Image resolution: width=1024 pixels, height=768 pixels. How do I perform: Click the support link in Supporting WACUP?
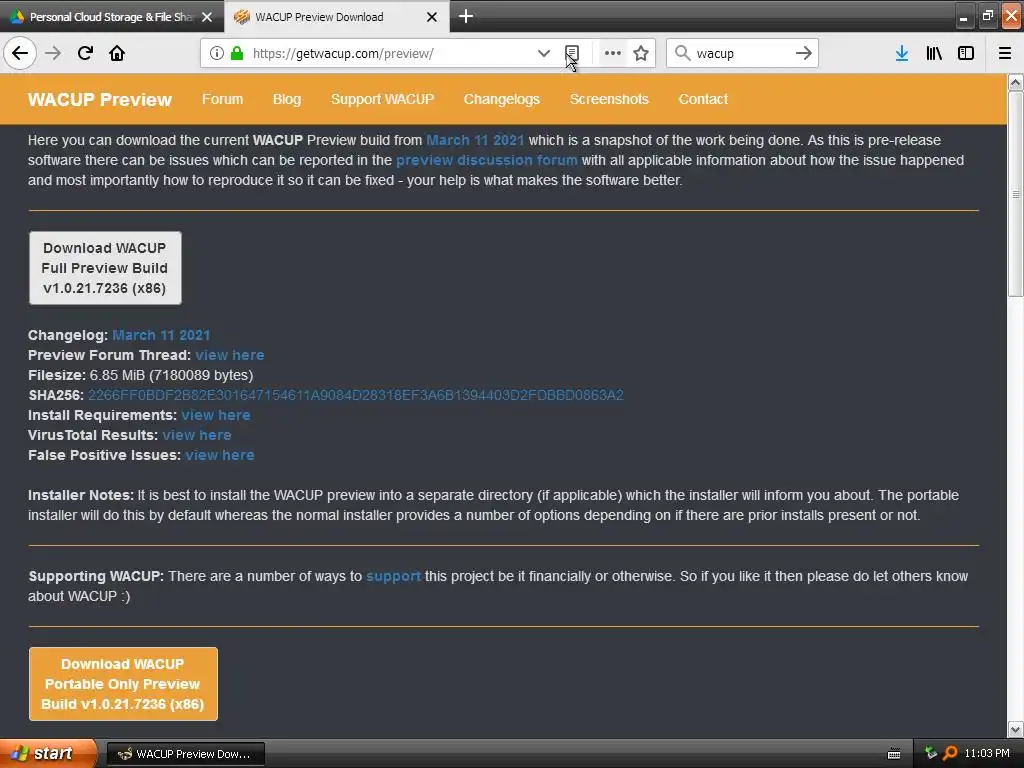click(x=393, y=577)
